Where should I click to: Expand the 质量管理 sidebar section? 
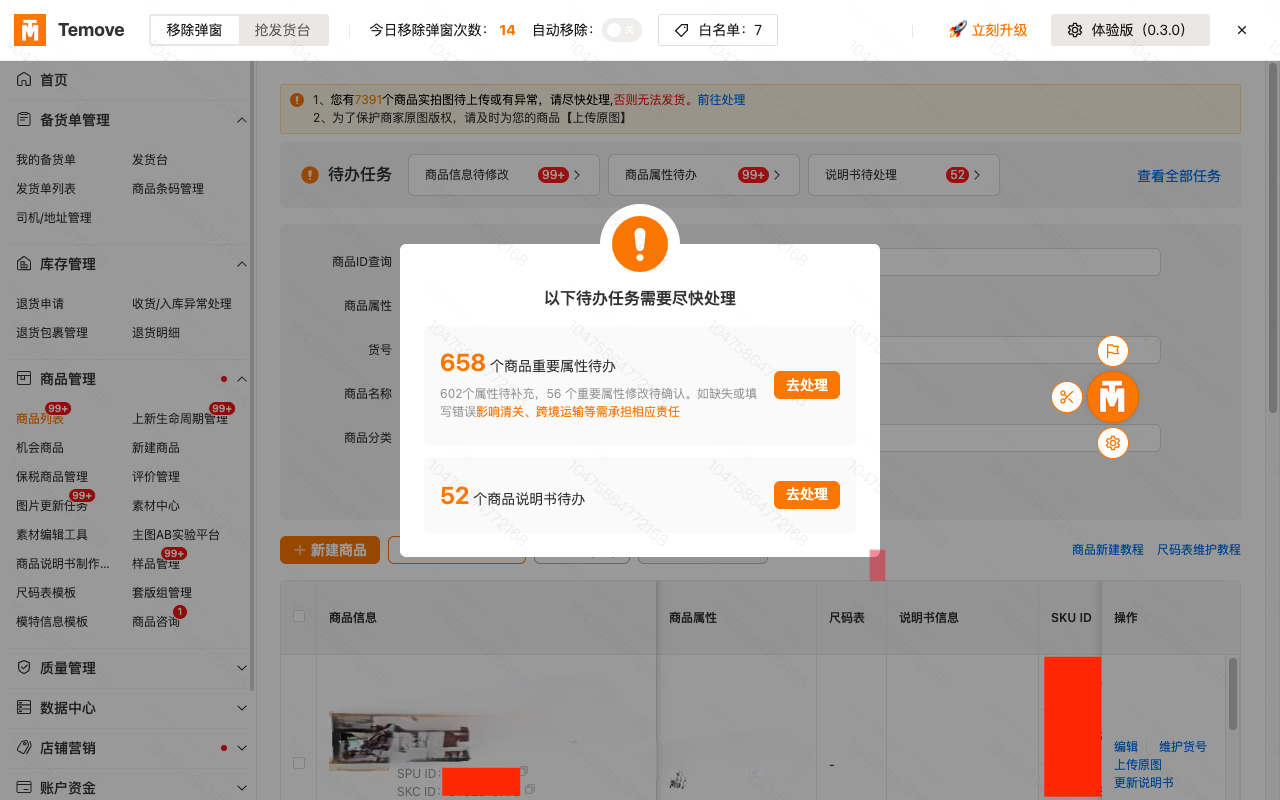pyautogui.click(x=241, y=667)
